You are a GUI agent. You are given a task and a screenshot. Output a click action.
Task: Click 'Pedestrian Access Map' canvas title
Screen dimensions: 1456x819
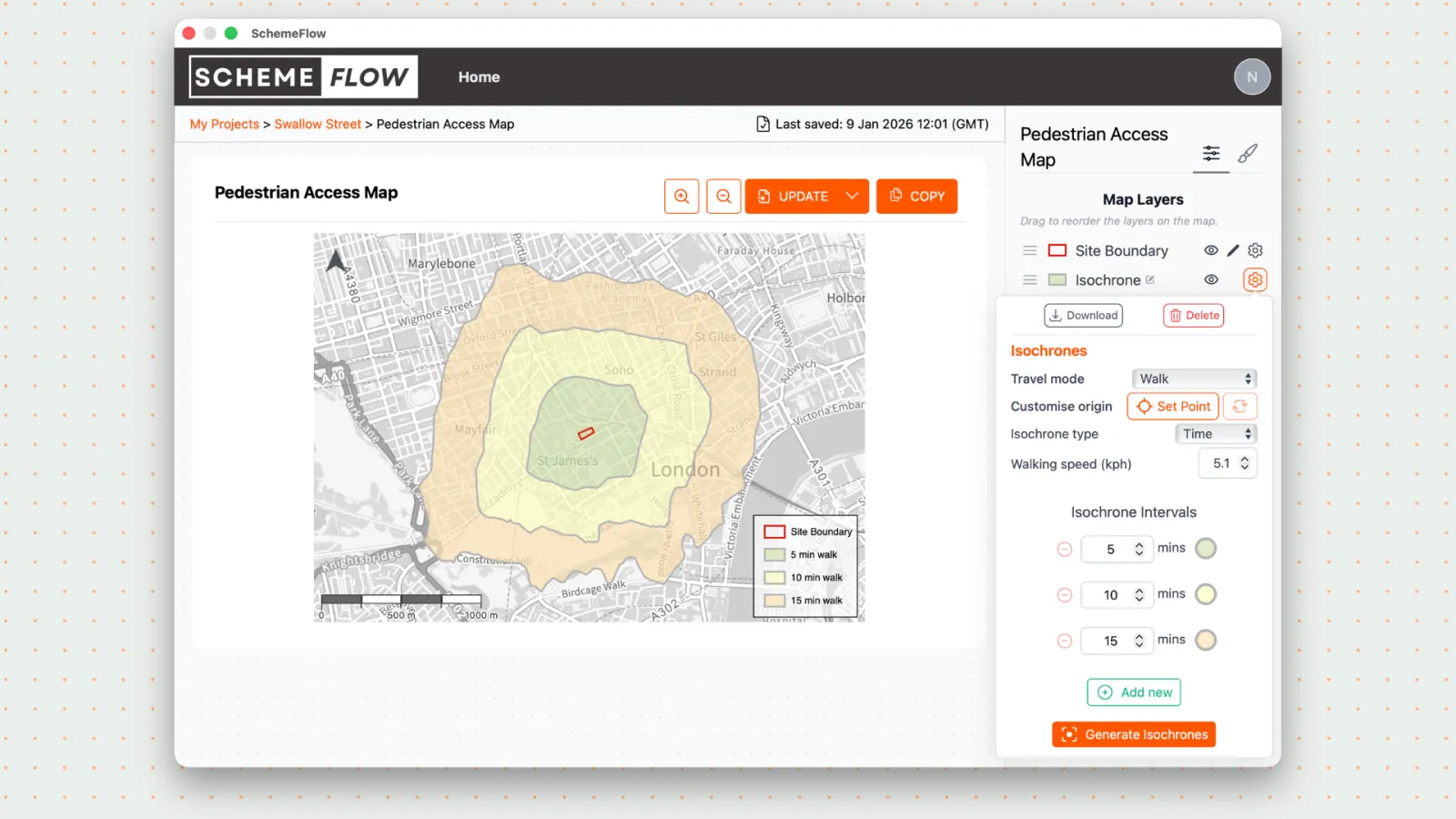point(306,193)
